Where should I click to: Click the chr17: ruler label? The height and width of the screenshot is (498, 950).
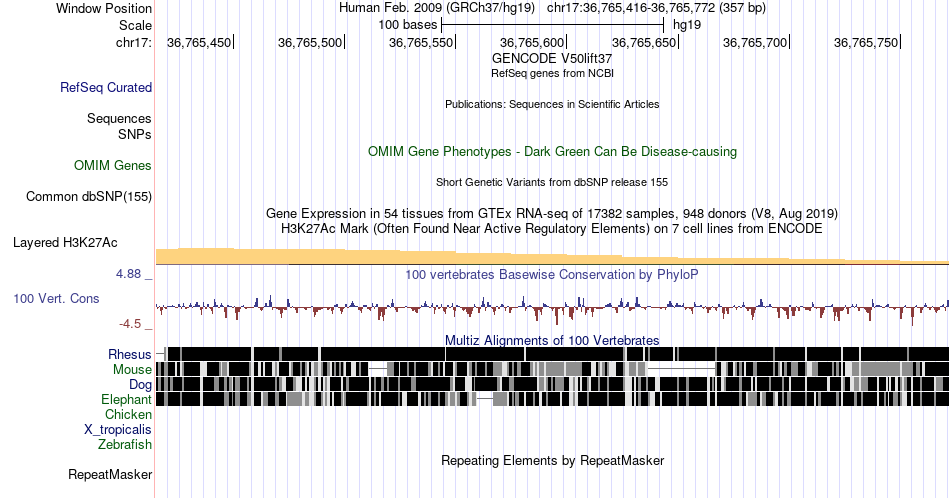[x=133, y=42]
